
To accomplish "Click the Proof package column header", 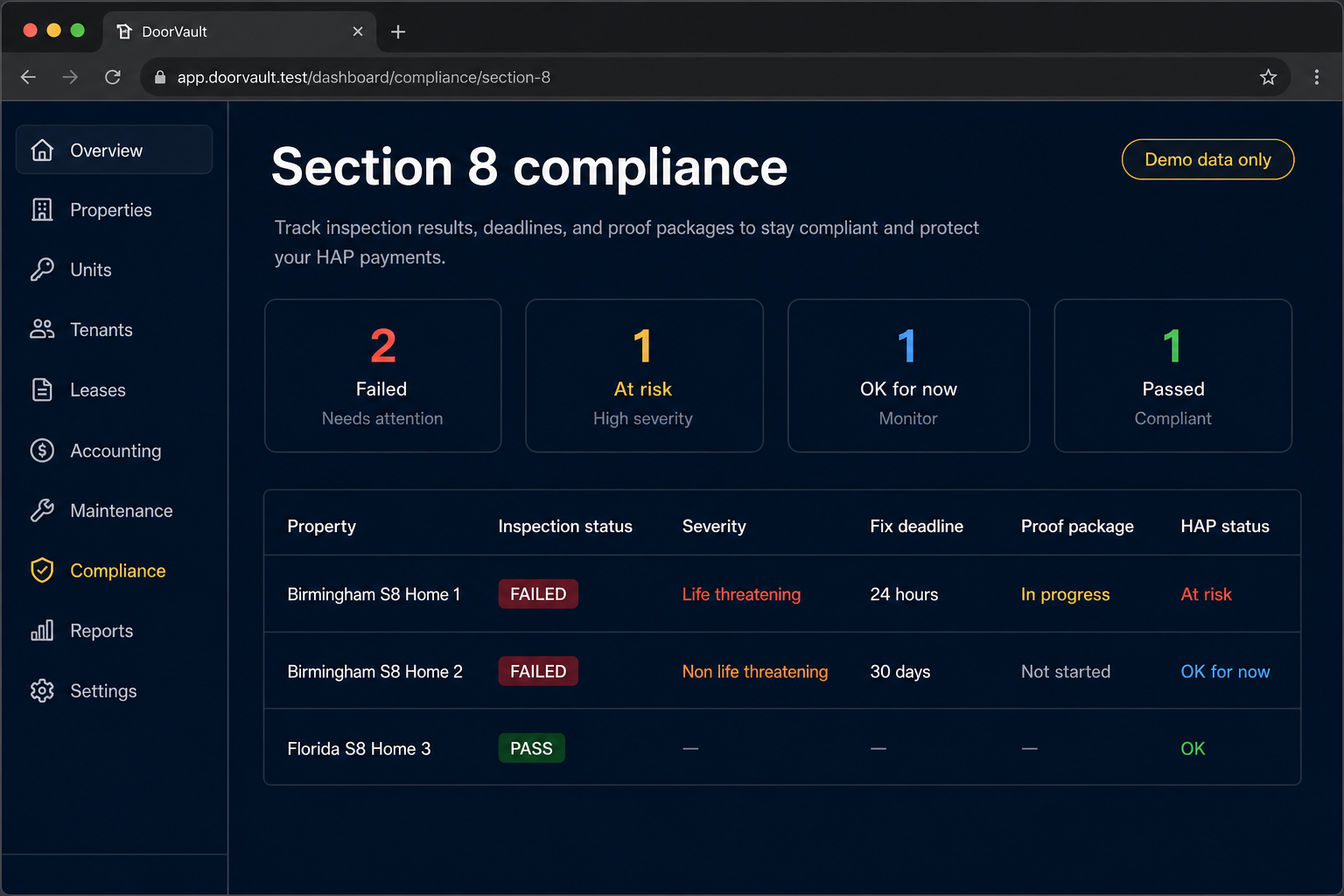I will (1077, 526).
